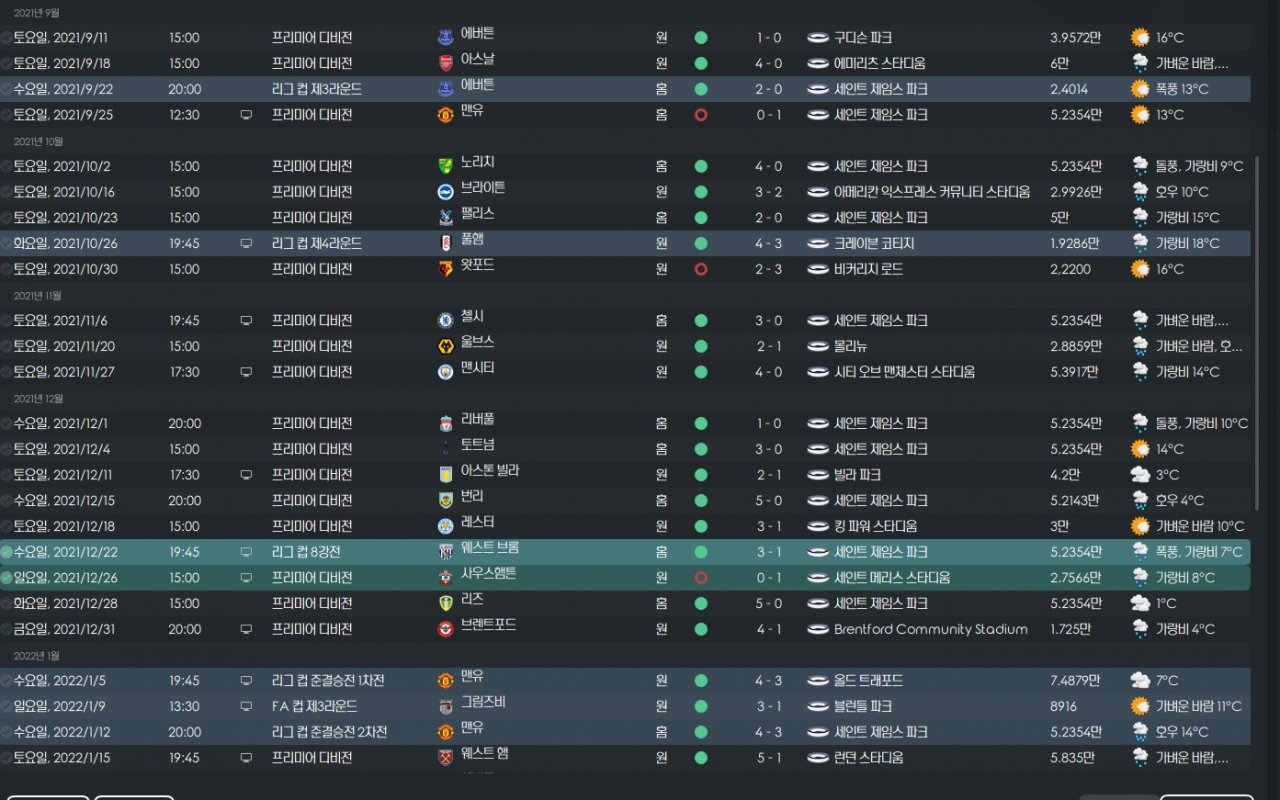The image size is (1280, 800).
Task: Untick the checked mark for the 2021/12/26 match
Action: click(6, 578)
